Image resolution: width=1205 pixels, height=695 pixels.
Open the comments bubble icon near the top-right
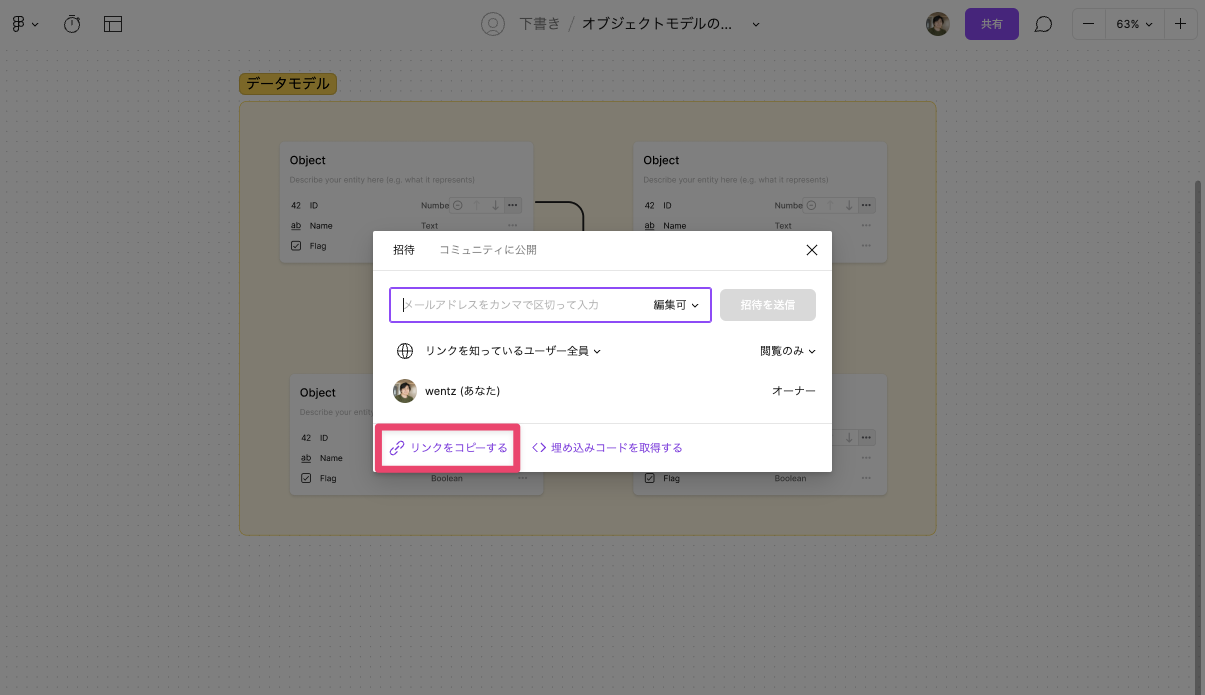pyautogui.click(x=1043, y=23)
